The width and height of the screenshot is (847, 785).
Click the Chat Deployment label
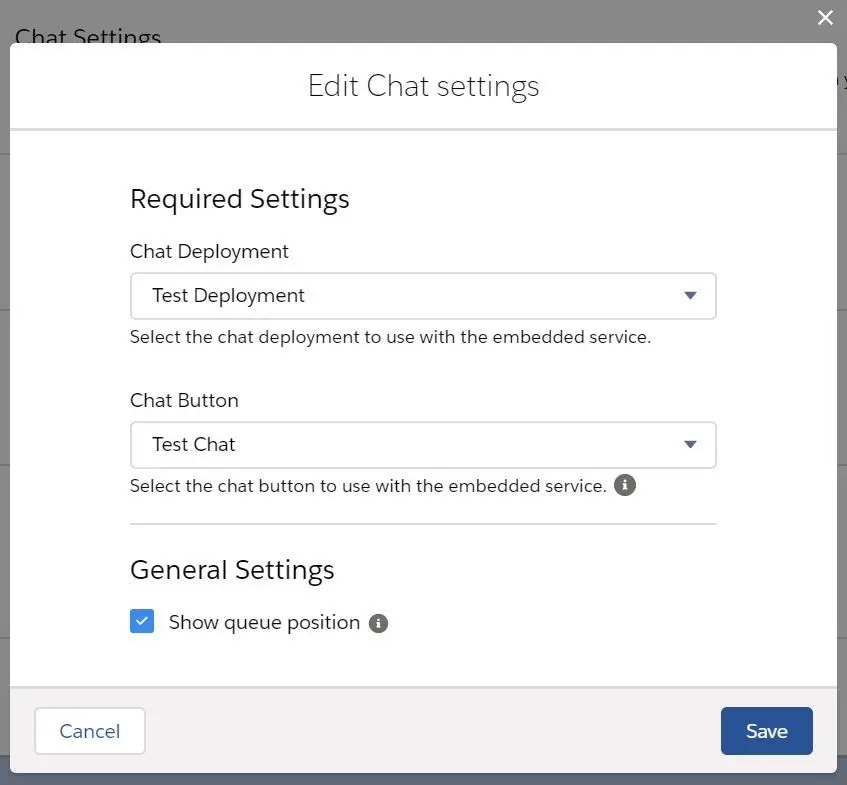click(209, 251)
